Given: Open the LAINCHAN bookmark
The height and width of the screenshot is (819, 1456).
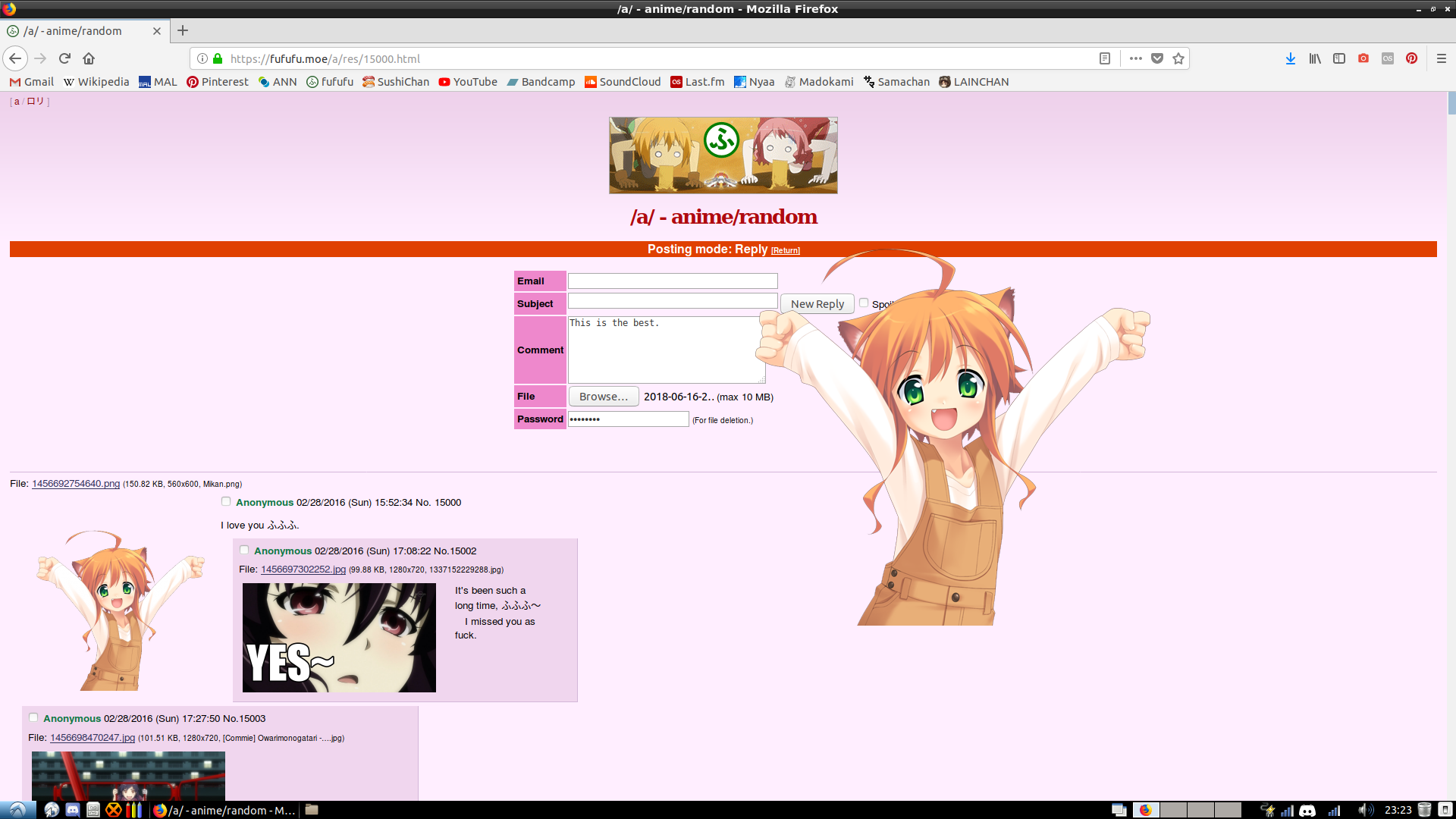Looking at the screenshot, I should click(974, 82).
